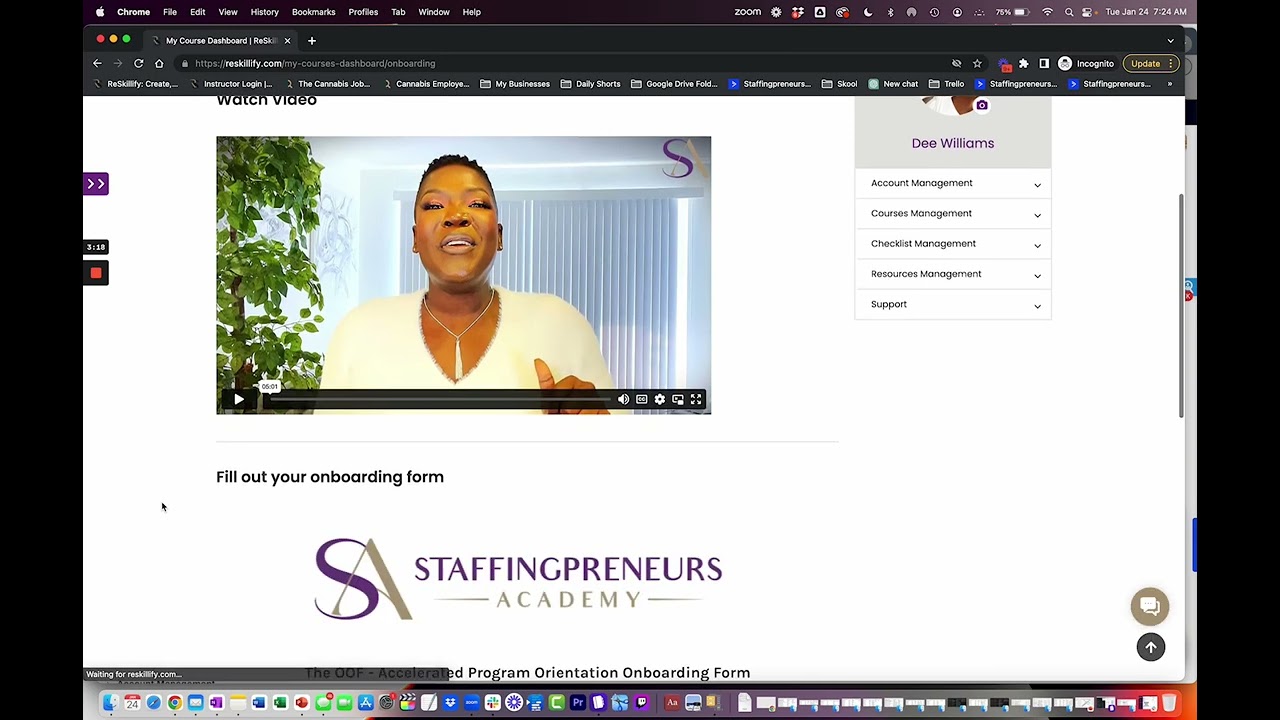Reload the page
1280x720 pixels.
point(138,63)
